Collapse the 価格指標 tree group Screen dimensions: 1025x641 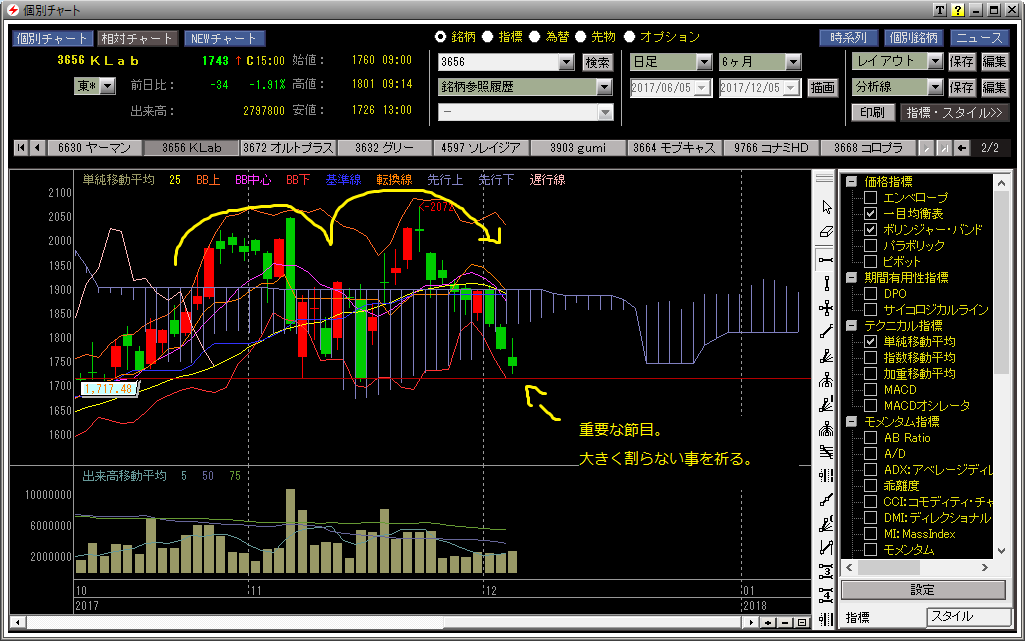click(x=851, y=182)
